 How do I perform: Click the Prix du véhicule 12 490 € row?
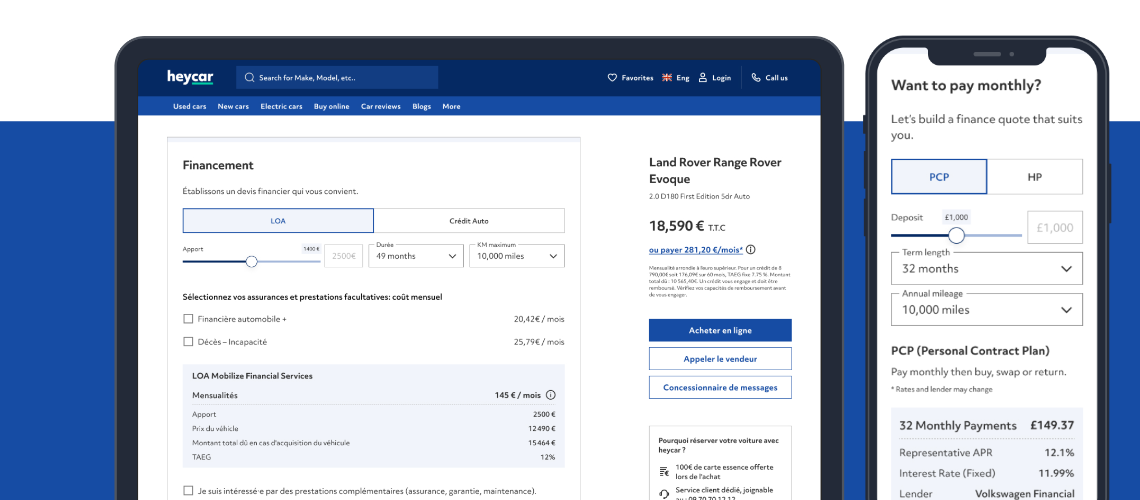click(374, 429)
